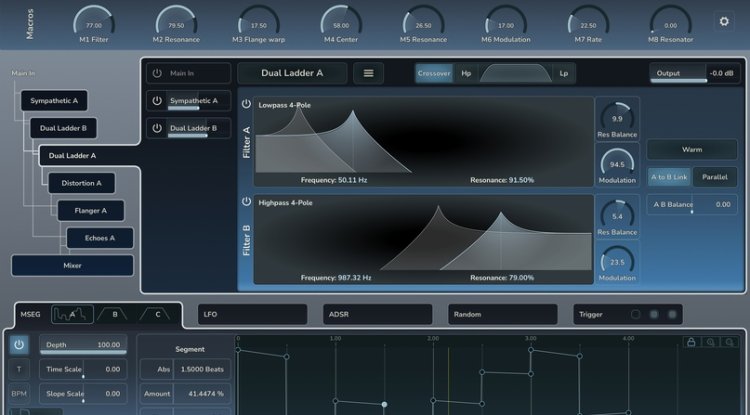This screenshot has height=415, width=750.
Task: Toggle the BPM sync button
Action: point(19,393)
